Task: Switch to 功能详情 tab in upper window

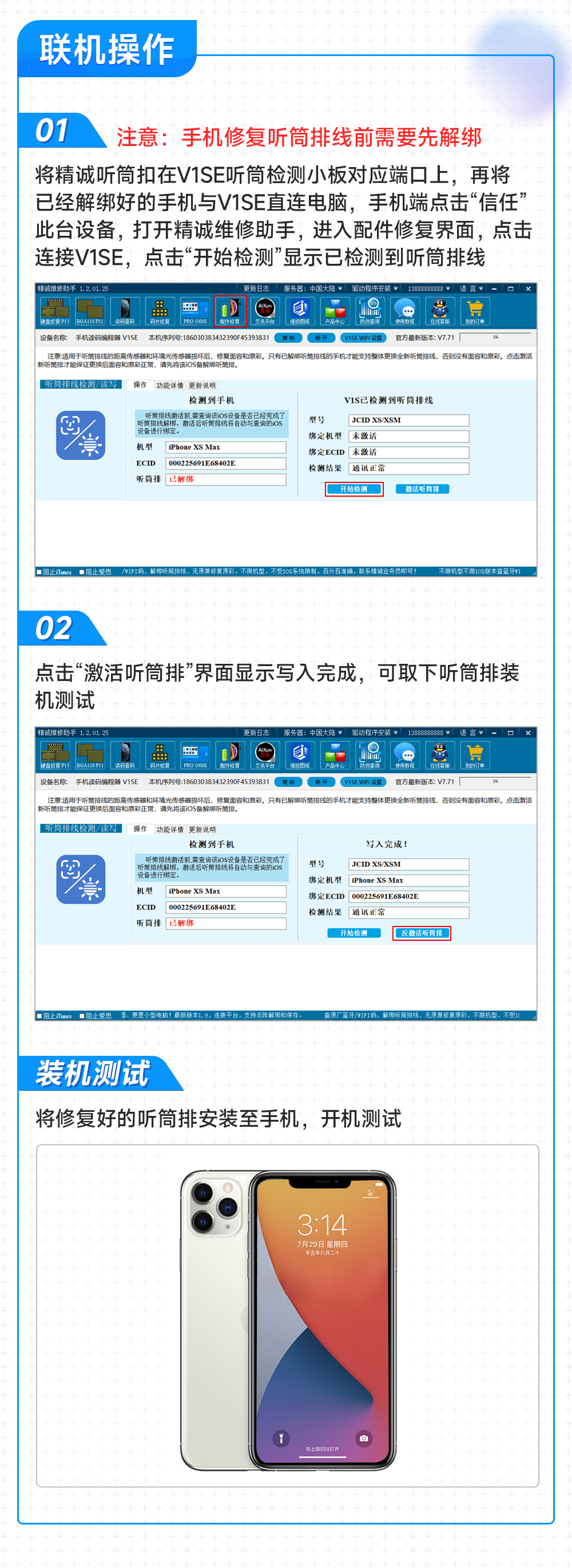Action: point(169,385)
